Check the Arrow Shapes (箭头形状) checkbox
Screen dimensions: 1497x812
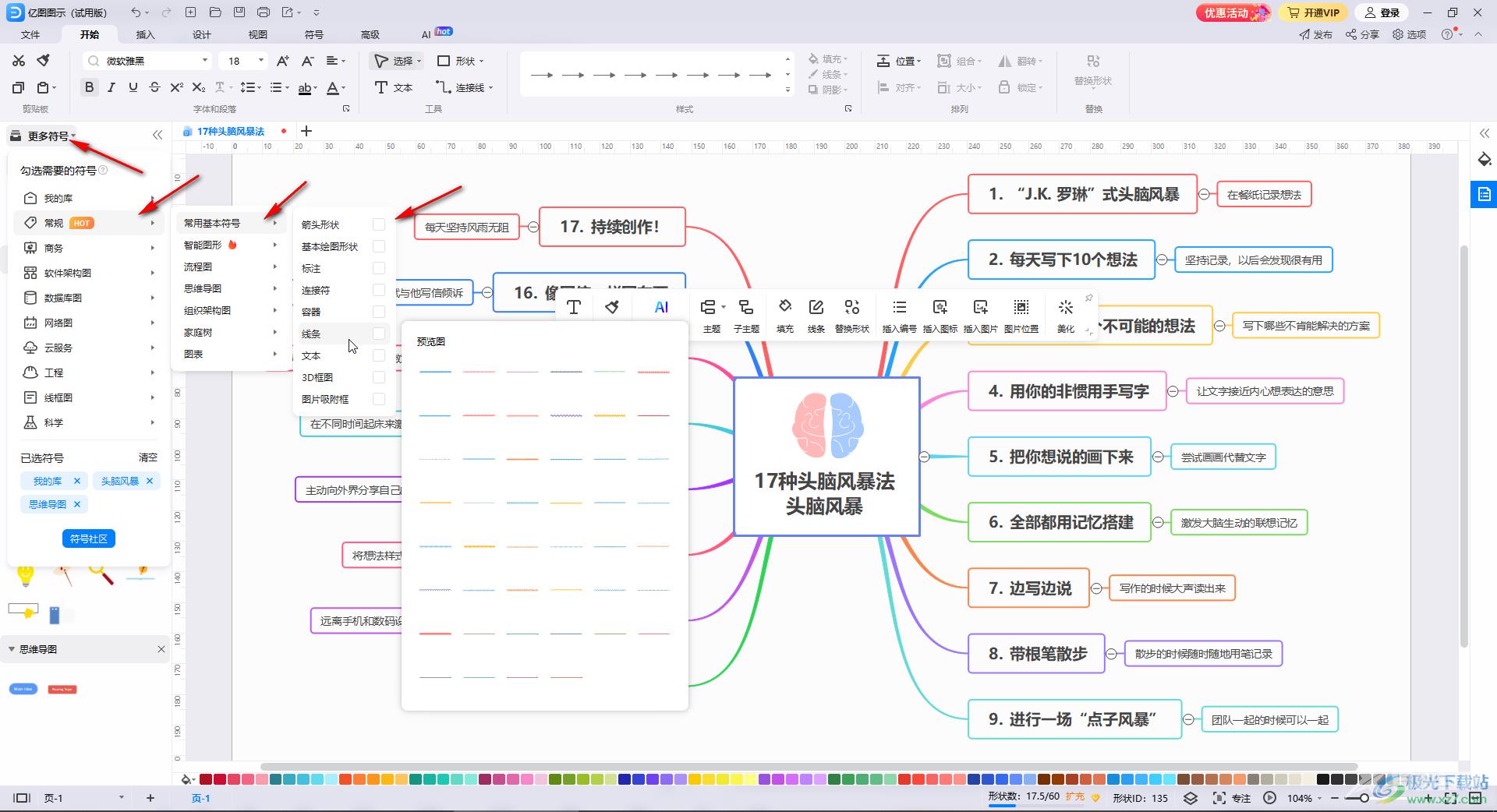tap(379, 224)
